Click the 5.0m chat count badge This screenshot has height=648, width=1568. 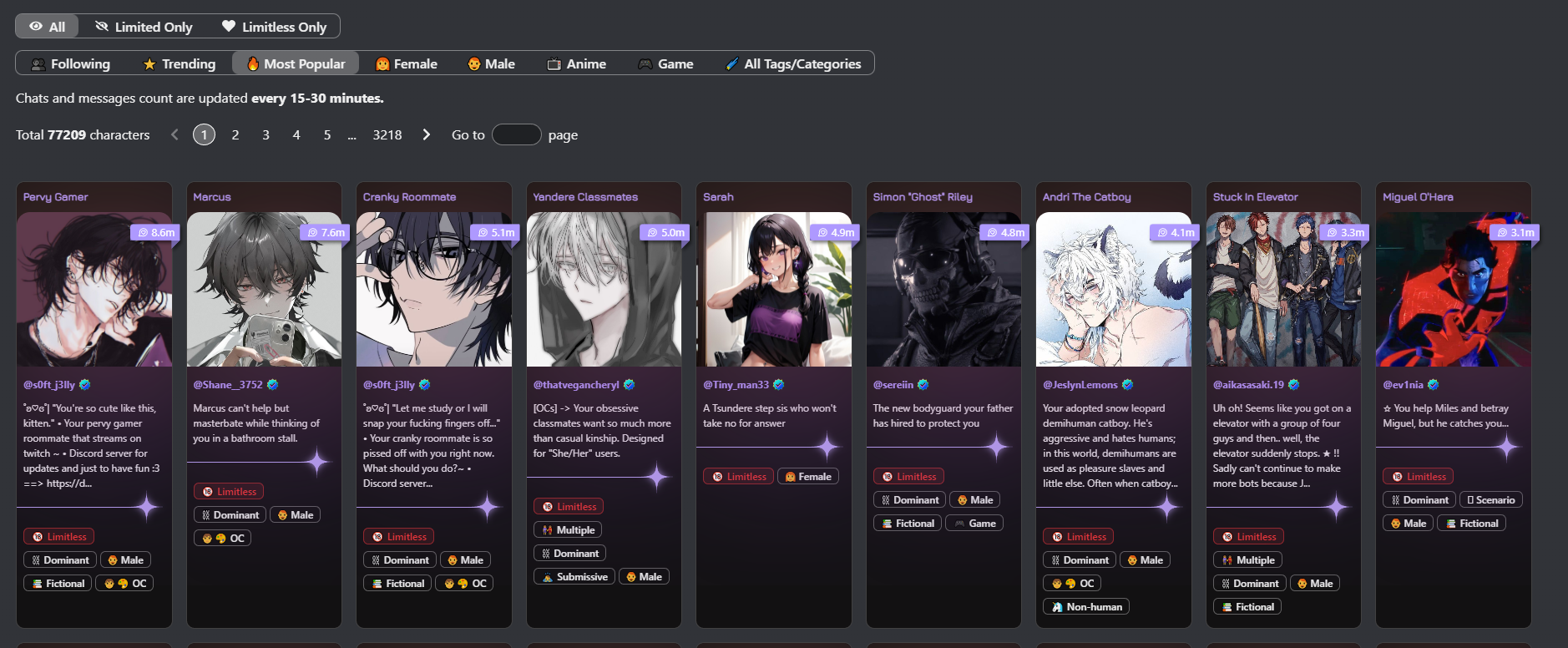pos(666,232)
